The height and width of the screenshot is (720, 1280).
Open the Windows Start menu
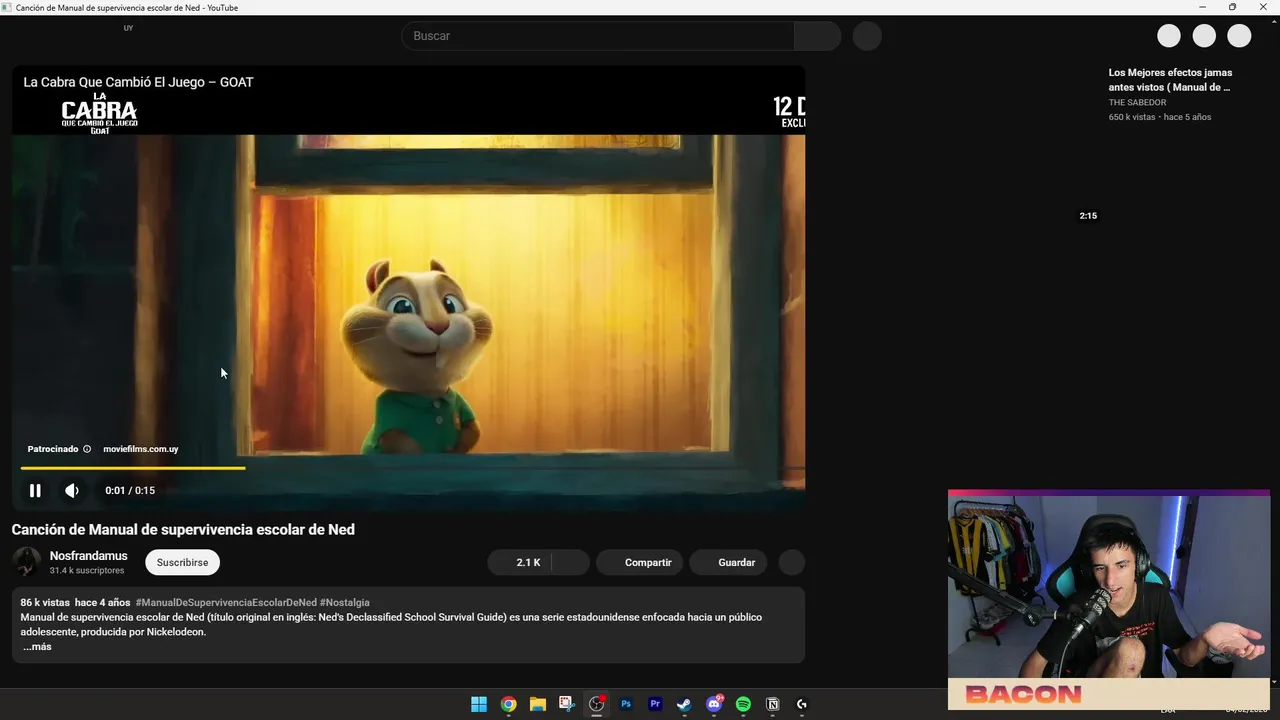479,704
